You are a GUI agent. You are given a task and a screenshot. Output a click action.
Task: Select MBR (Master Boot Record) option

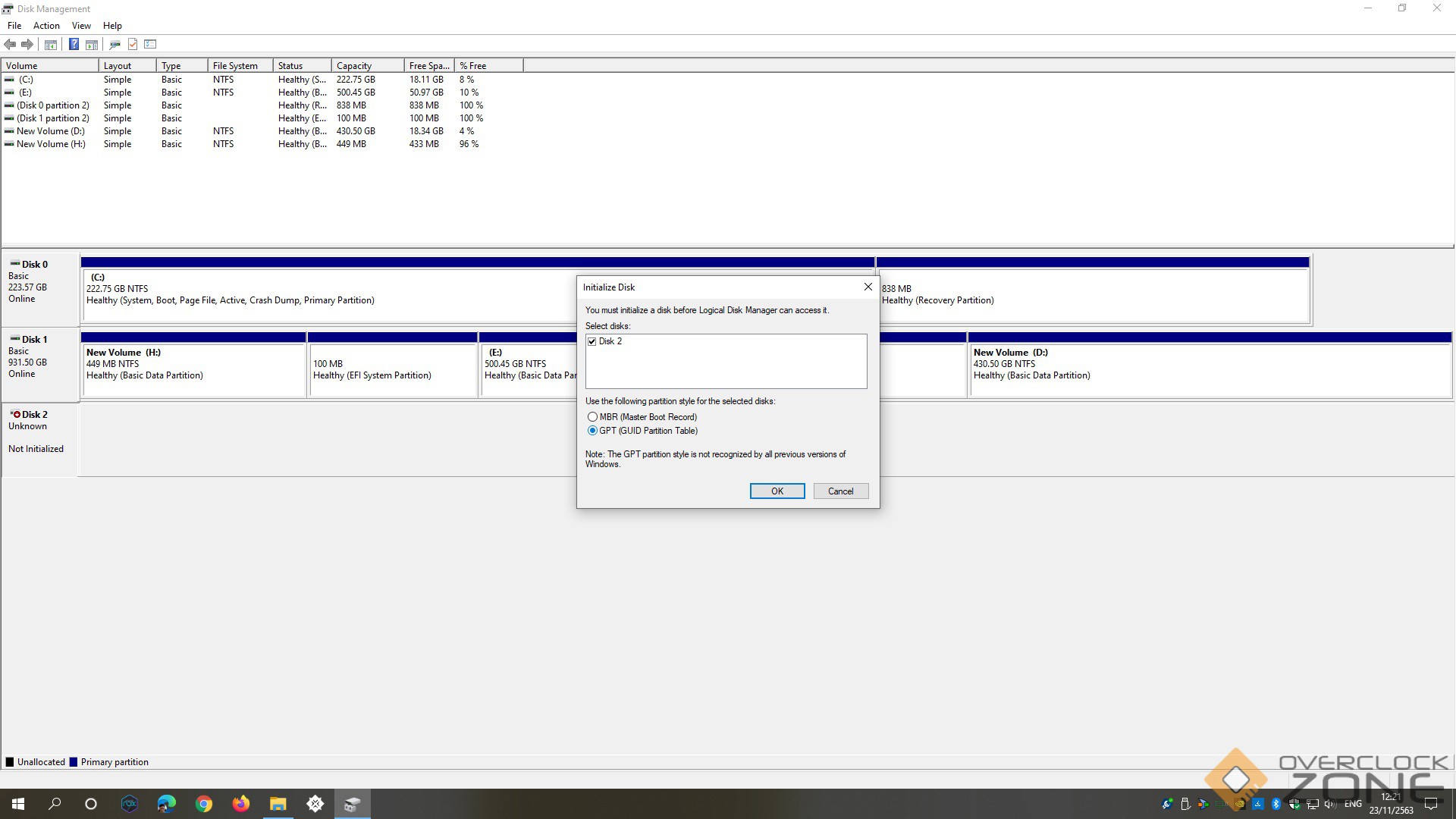coord(592,417)
